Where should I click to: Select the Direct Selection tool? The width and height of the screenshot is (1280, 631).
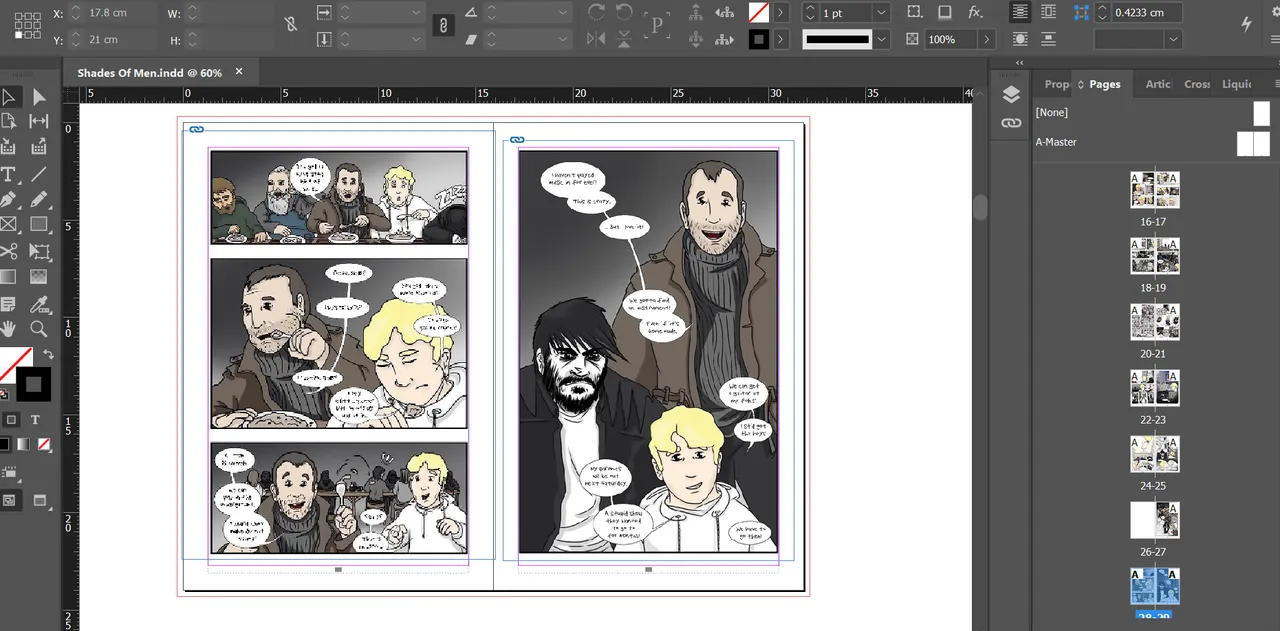tap(39, 97)
